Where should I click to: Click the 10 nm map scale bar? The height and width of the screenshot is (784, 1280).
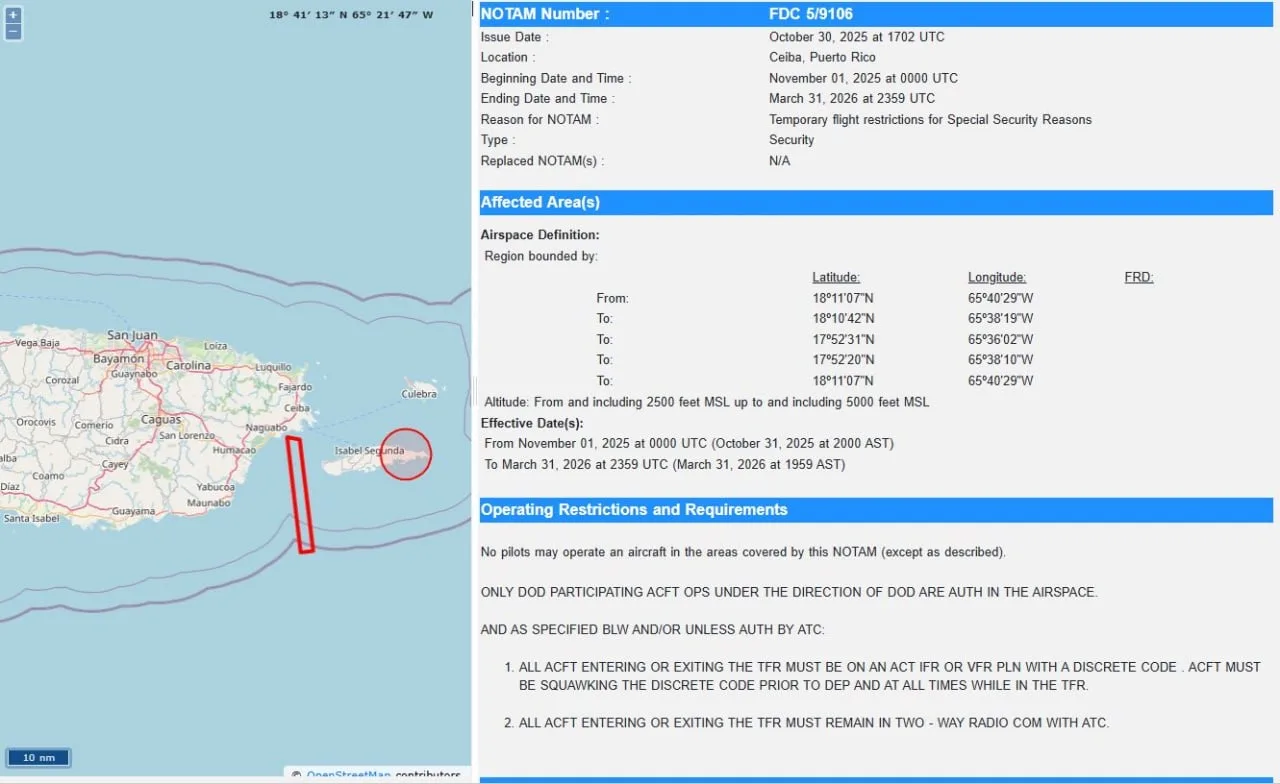coord(38,757)
